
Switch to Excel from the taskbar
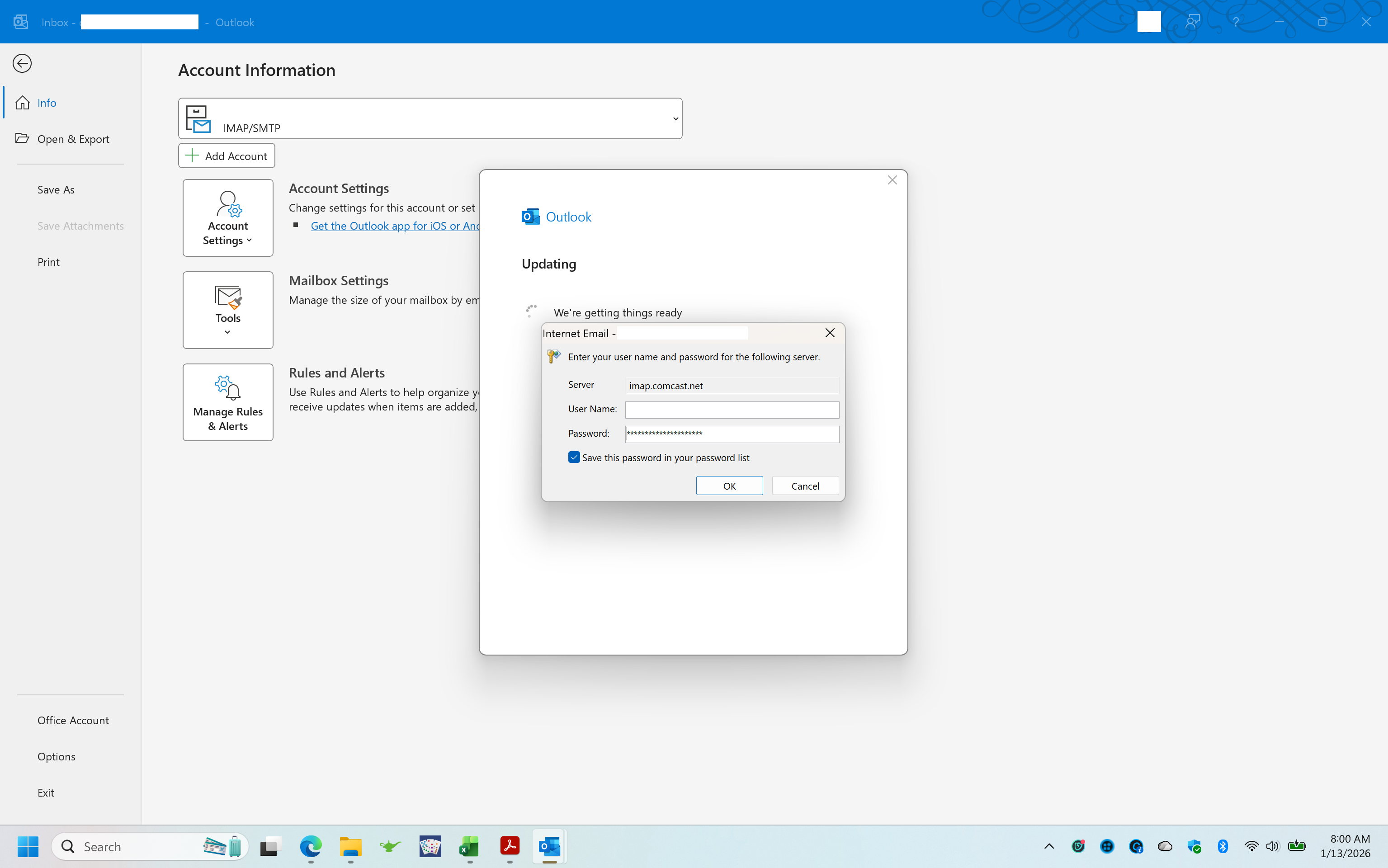point(470,846)
